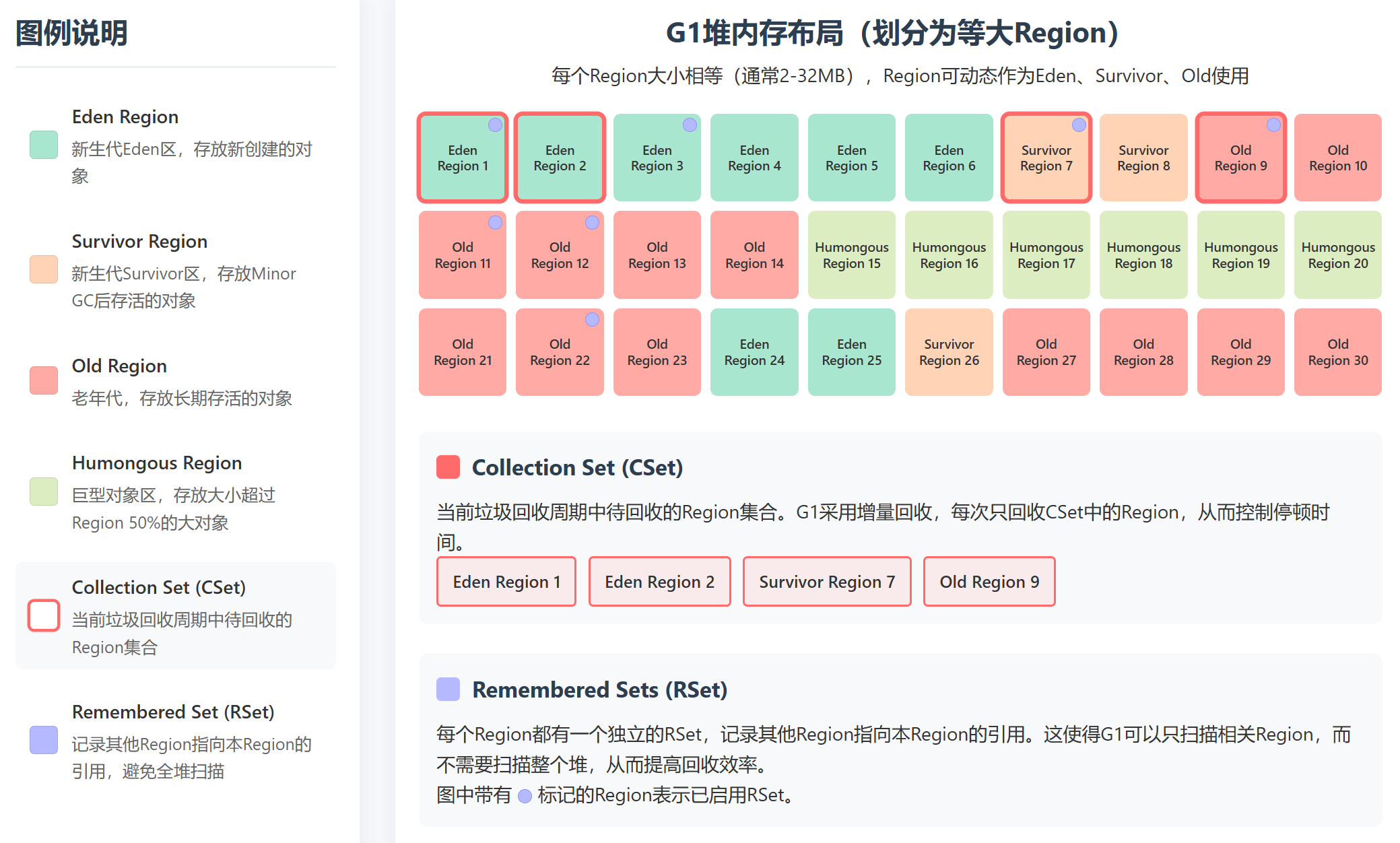Click RSet dot on Old Region 22

592,319
